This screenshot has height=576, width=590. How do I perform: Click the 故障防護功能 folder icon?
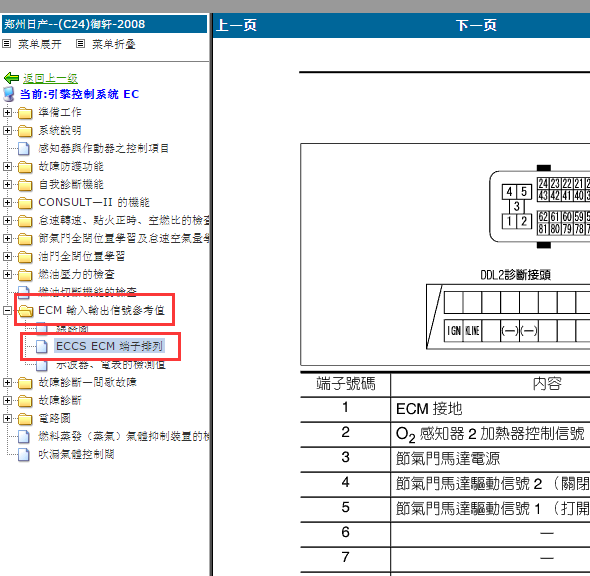pyautogui.click(x=25, y=167)
